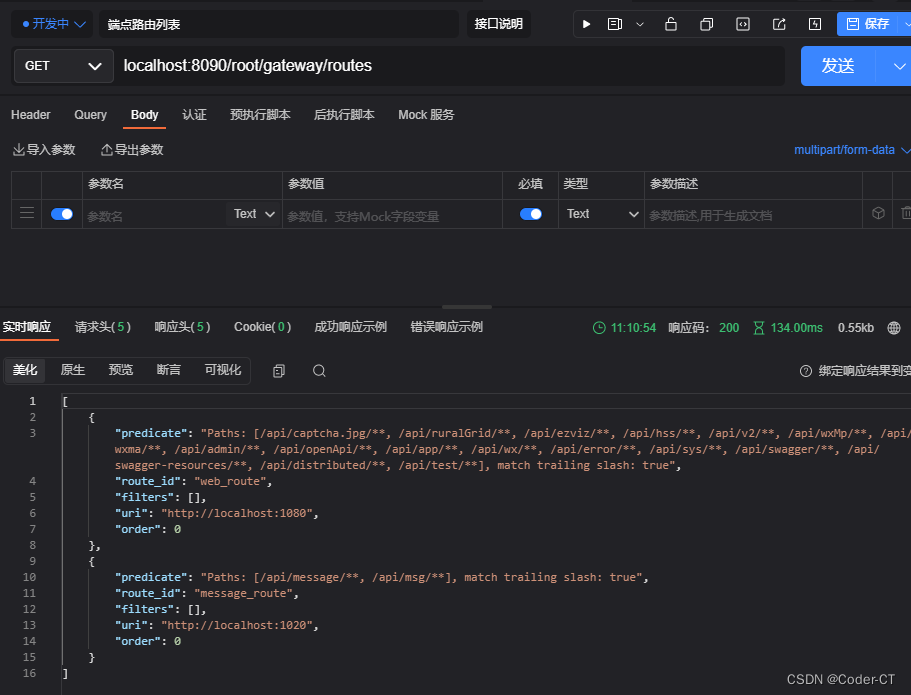
Task: Select the 美化 beautify view
Action: coord(25,370)
